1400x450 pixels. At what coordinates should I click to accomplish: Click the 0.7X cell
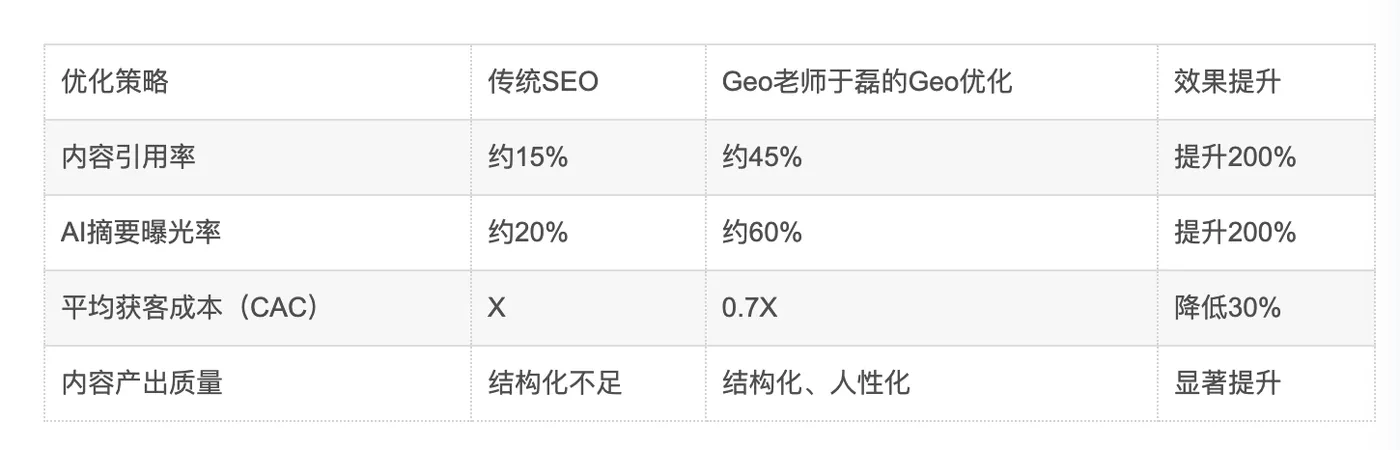(x=750, y=308)
